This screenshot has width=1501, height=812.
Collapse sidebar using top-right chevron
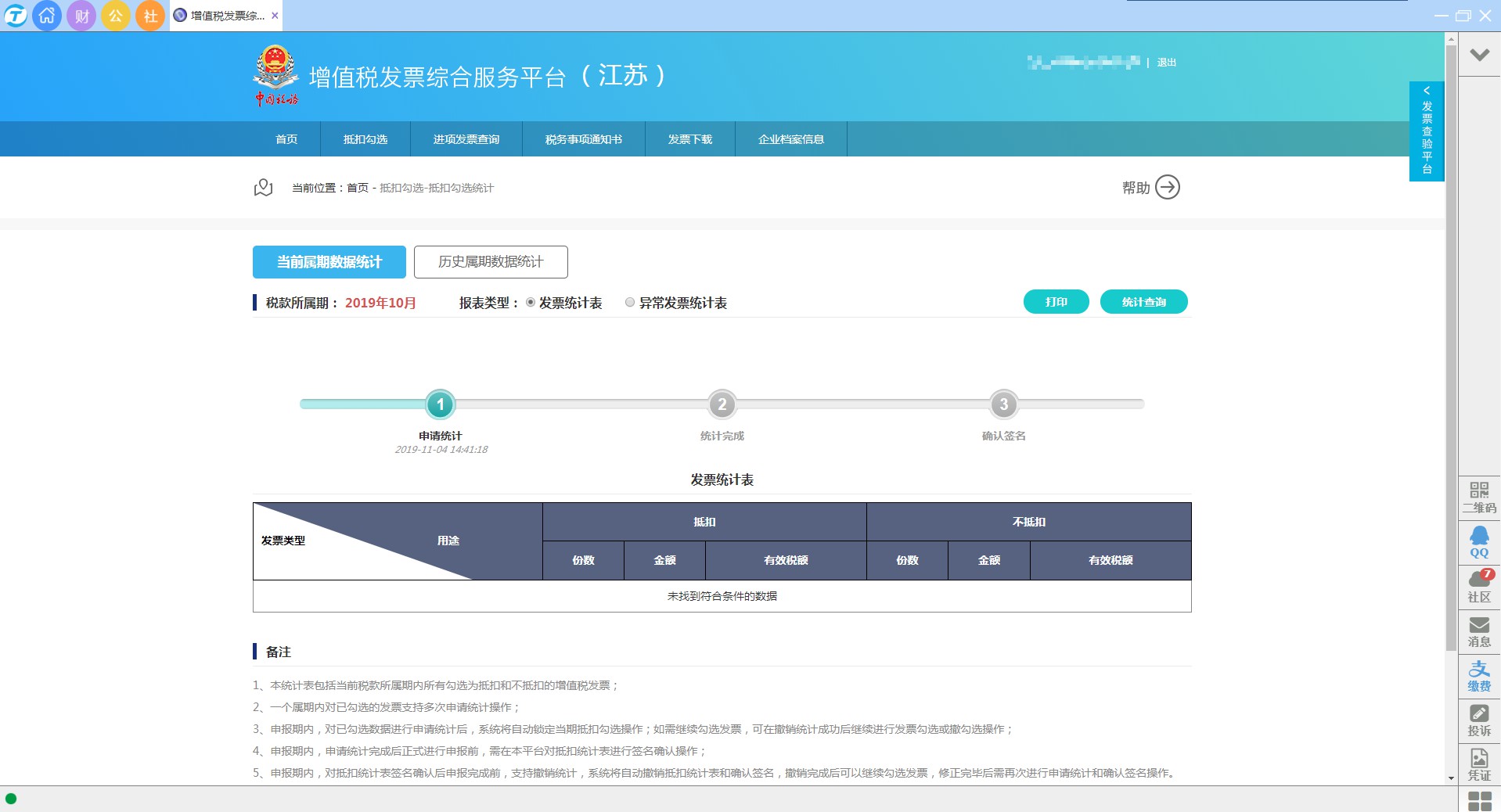pos(1479,55)
